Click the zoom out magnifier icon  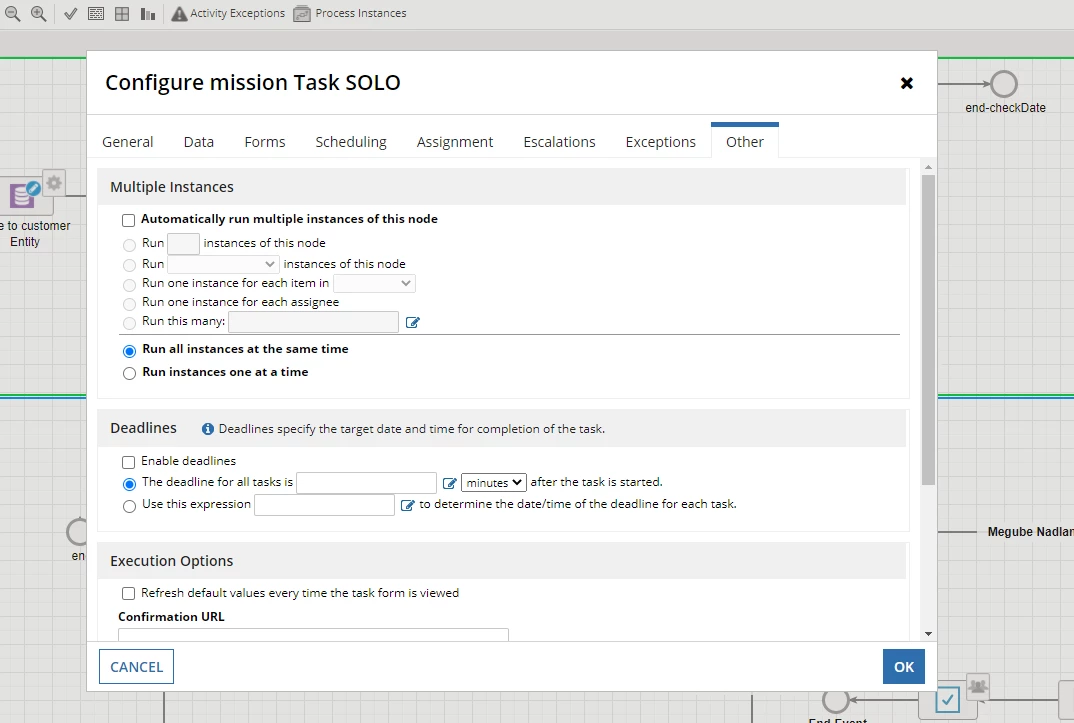[12, 13]
